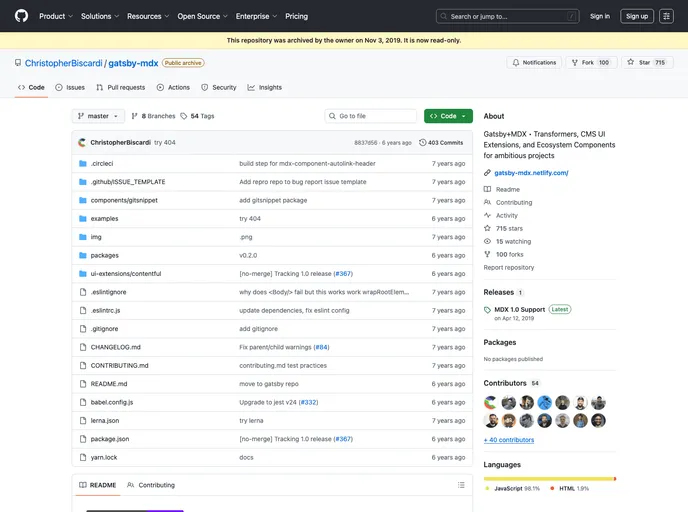Expand the Resources menu

pos(148,16)
